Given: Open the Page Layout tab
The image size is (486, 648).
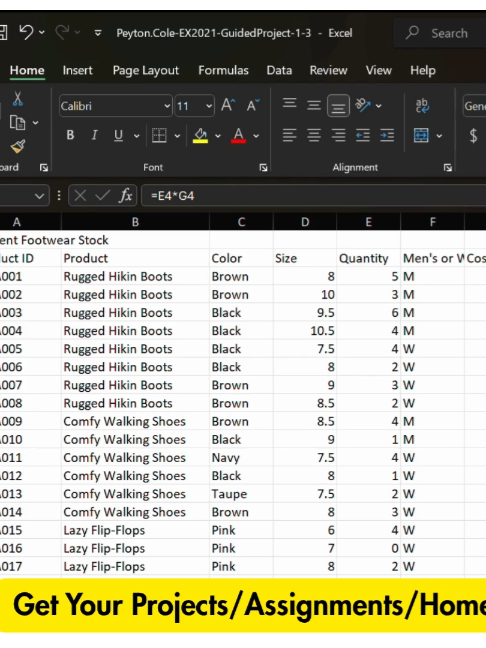Looking at the screenshot, I should click(146, 70).
